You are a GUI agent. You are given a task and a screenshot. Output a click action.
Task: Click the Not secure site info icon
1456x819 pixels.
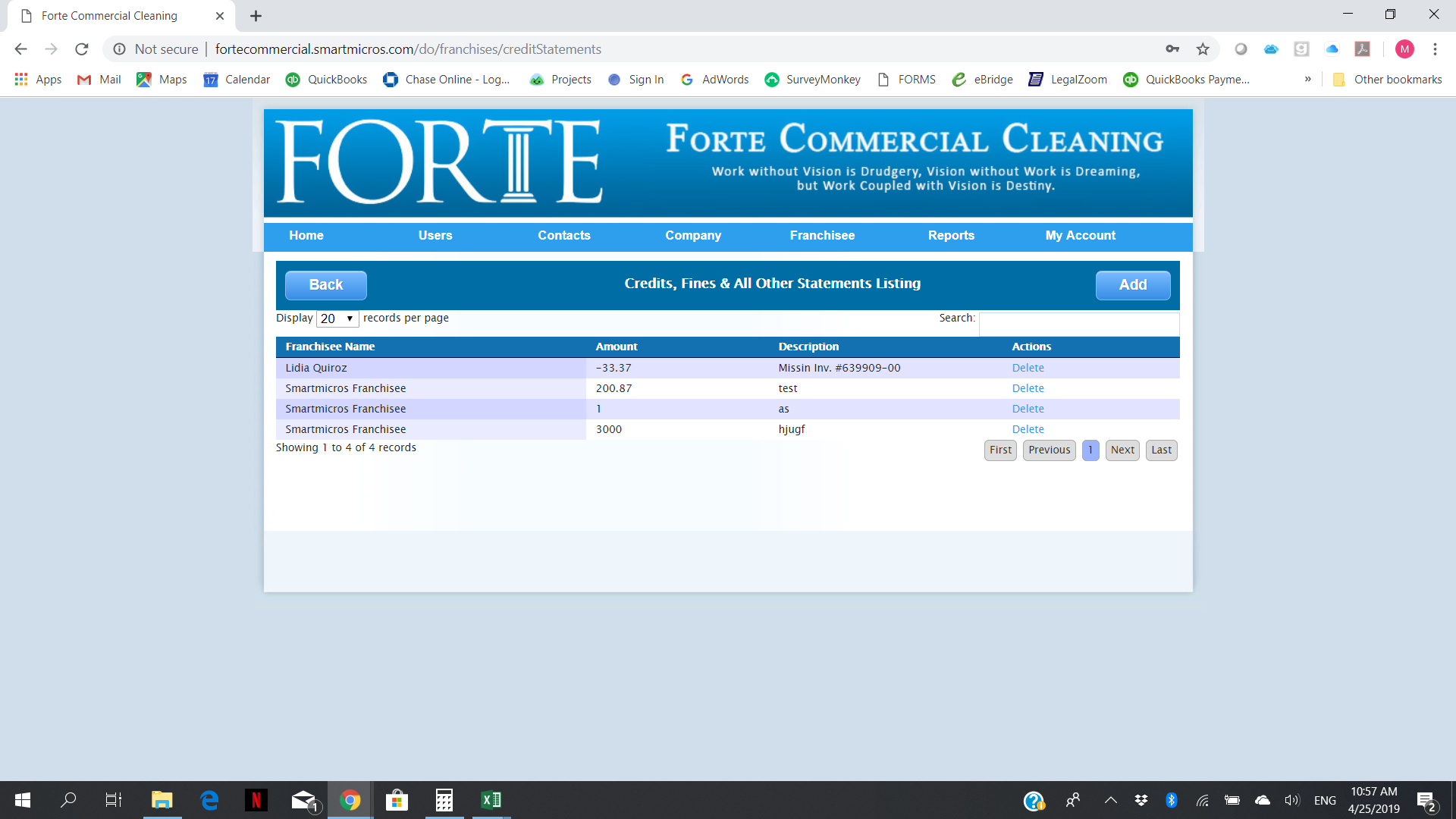pyautogui.click(x=119, y=49)
